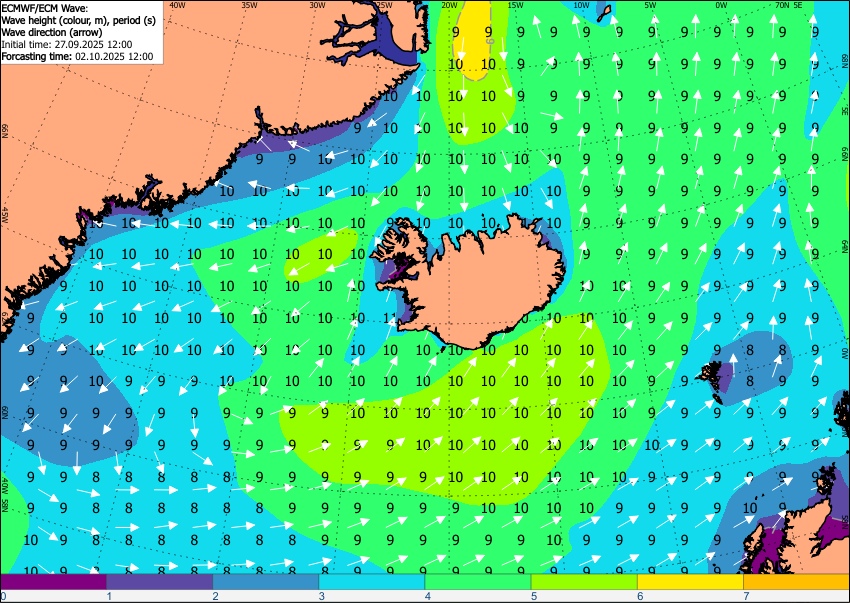Viewport: 850px width, 603px height.
Task: Click the 'Wave direction (arrow)' line
Action: pos(51,32)
